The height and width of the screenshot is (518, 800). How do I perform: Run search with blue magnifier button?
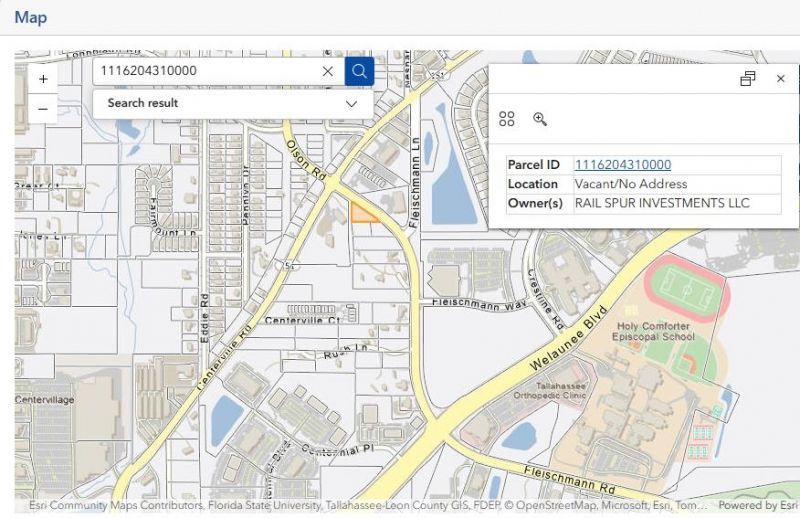click(x=359, y=71)
